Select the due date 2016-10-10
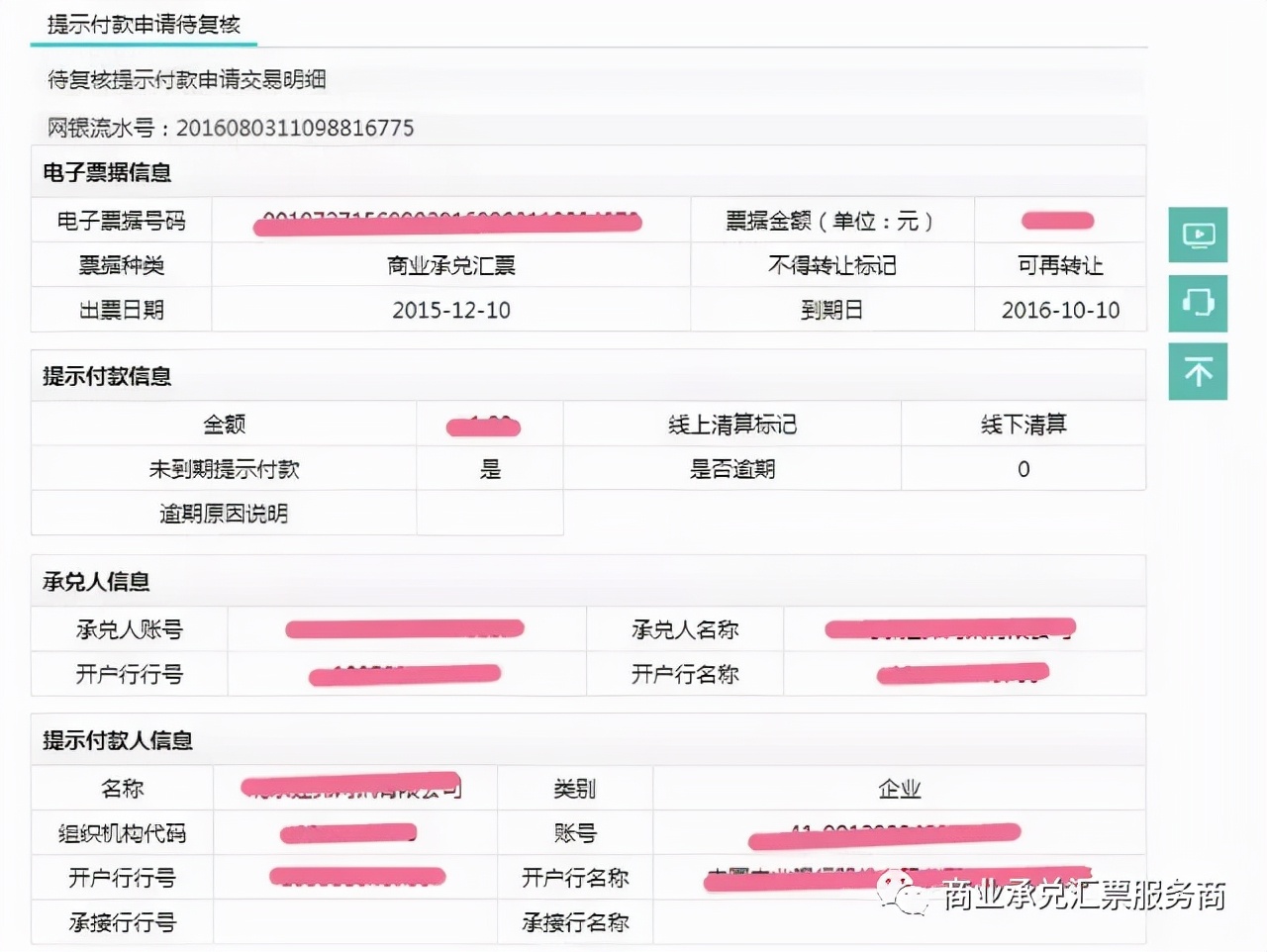The width and height of the screenshot is (1267, 952). point(1060,310)
